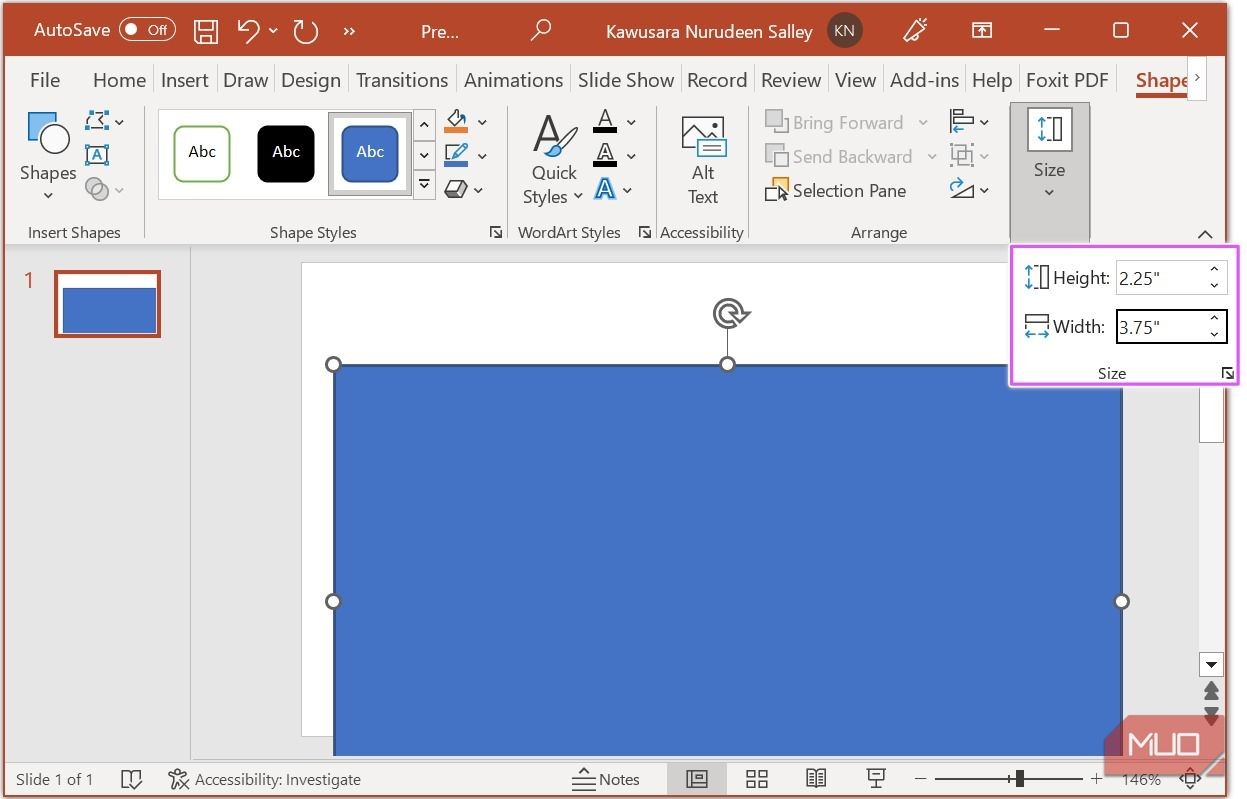Switch to the Insert tab

185,80
